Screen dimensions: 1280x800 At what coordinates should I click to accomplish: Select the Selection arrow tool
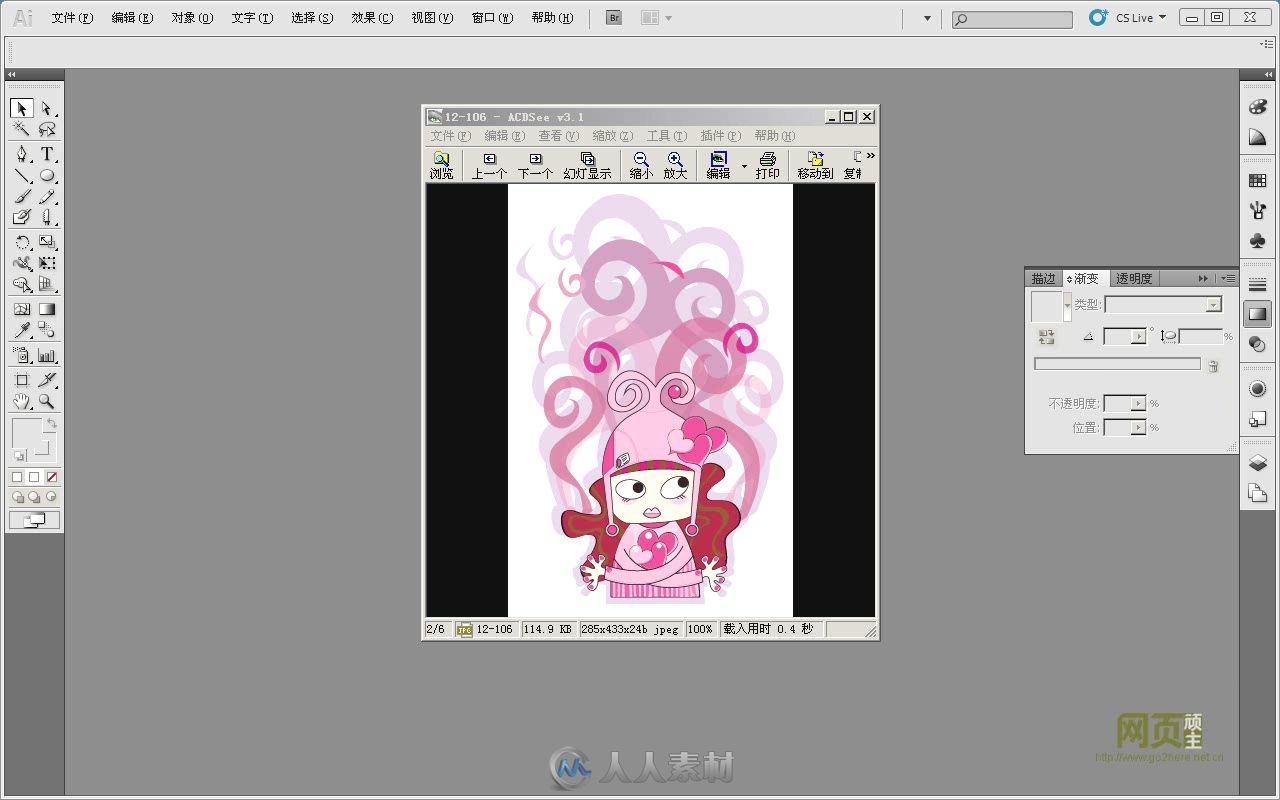pos(22,108)
